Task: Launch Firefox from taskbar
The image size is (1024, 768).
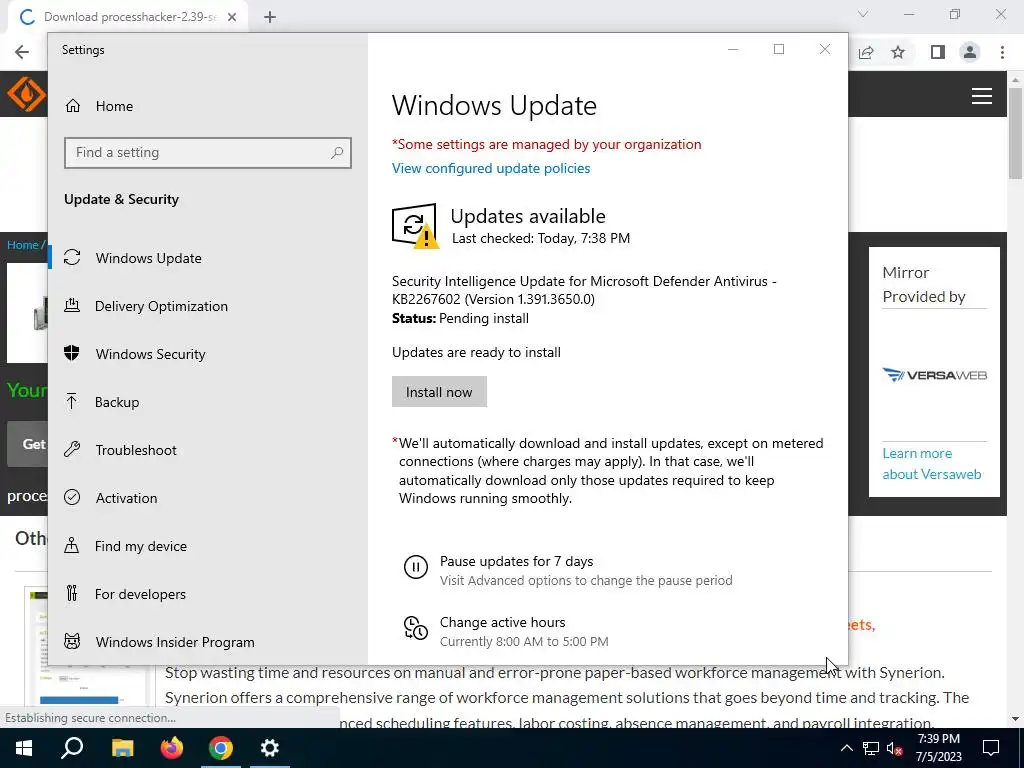Action: (x=172, y=748)
